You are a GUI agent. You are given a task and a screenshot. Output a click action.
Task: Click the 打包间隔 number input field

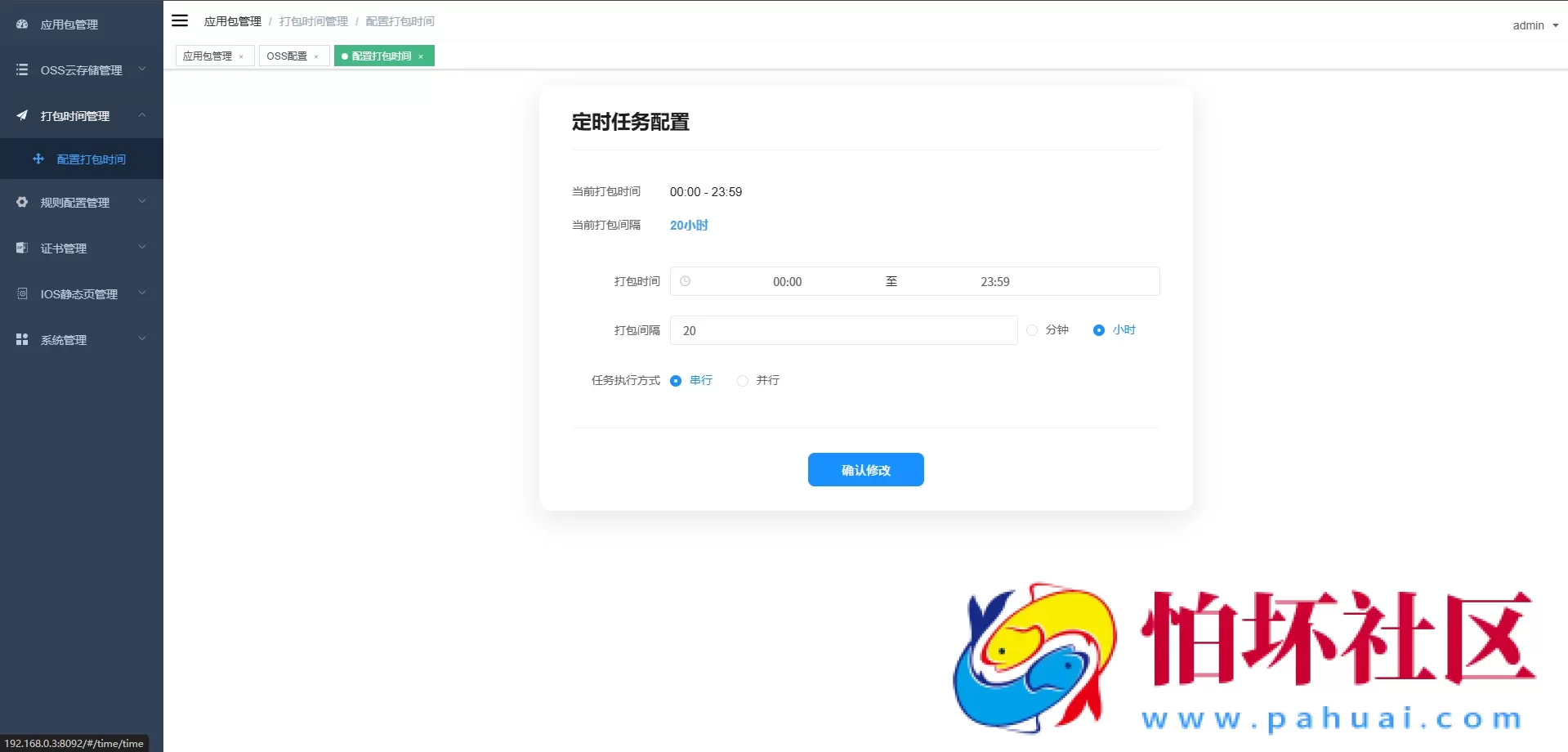(842, 330)
